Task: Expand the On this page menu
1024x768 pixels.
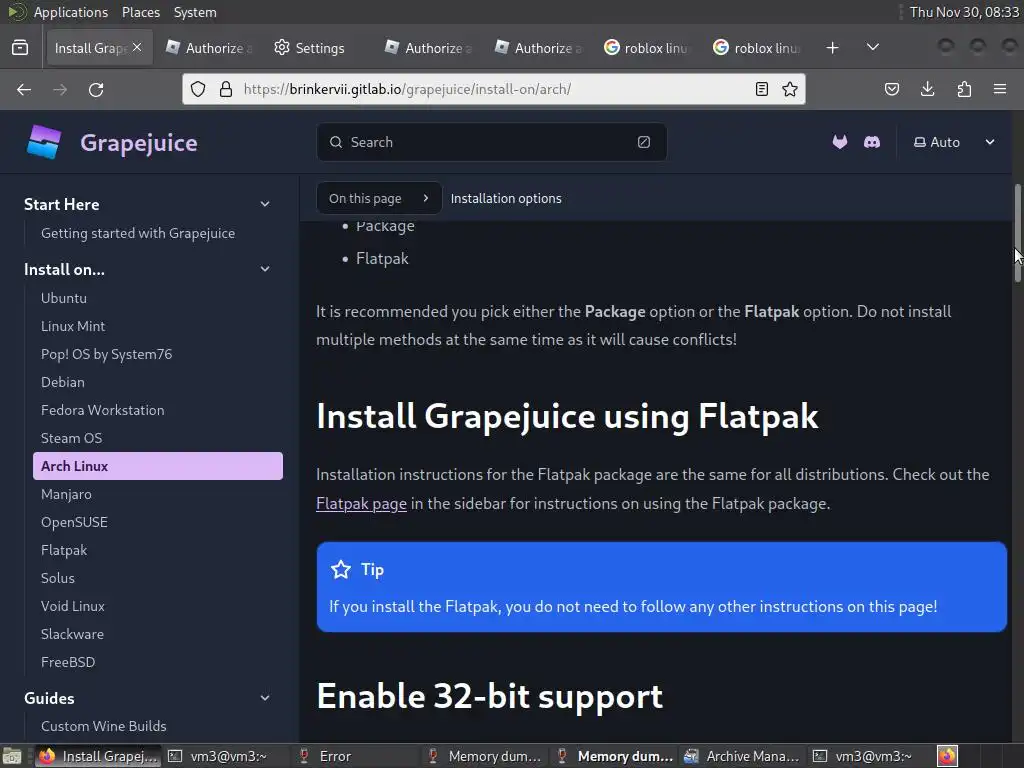Action: tap(379, 198)
